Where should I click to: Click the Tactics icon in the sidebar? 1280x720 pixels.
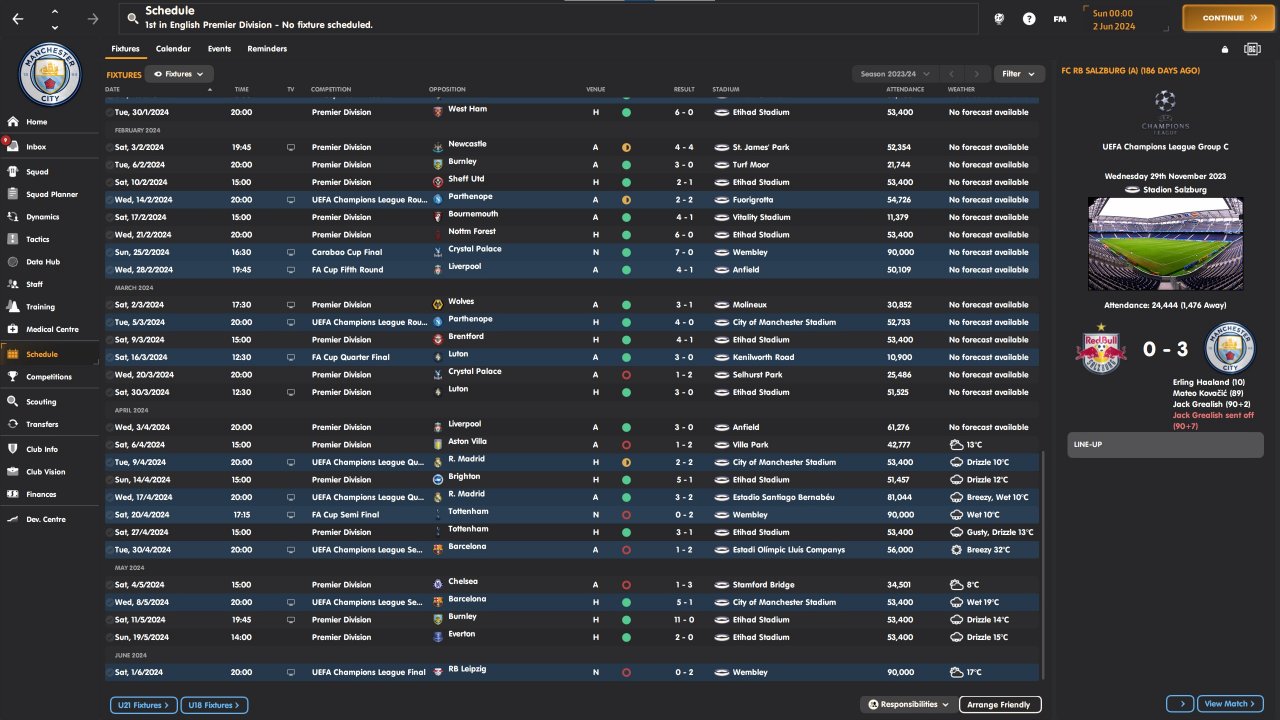pos(13,239)
